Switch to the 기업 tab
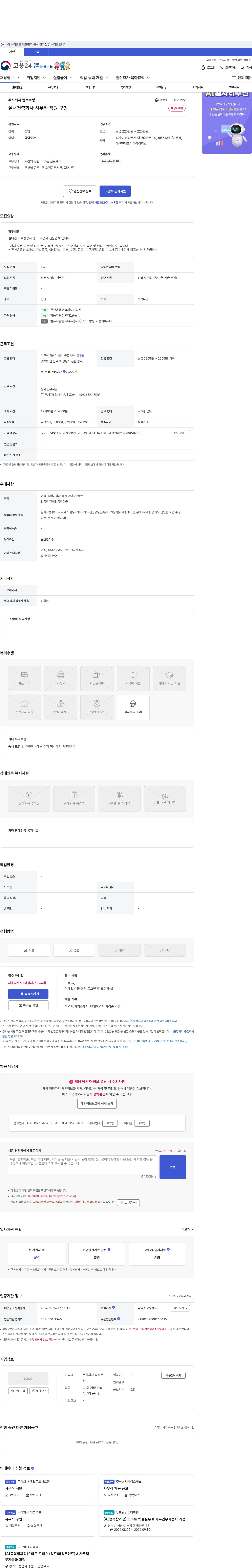This screenshot has width=252, height=1568. (36, 52)
